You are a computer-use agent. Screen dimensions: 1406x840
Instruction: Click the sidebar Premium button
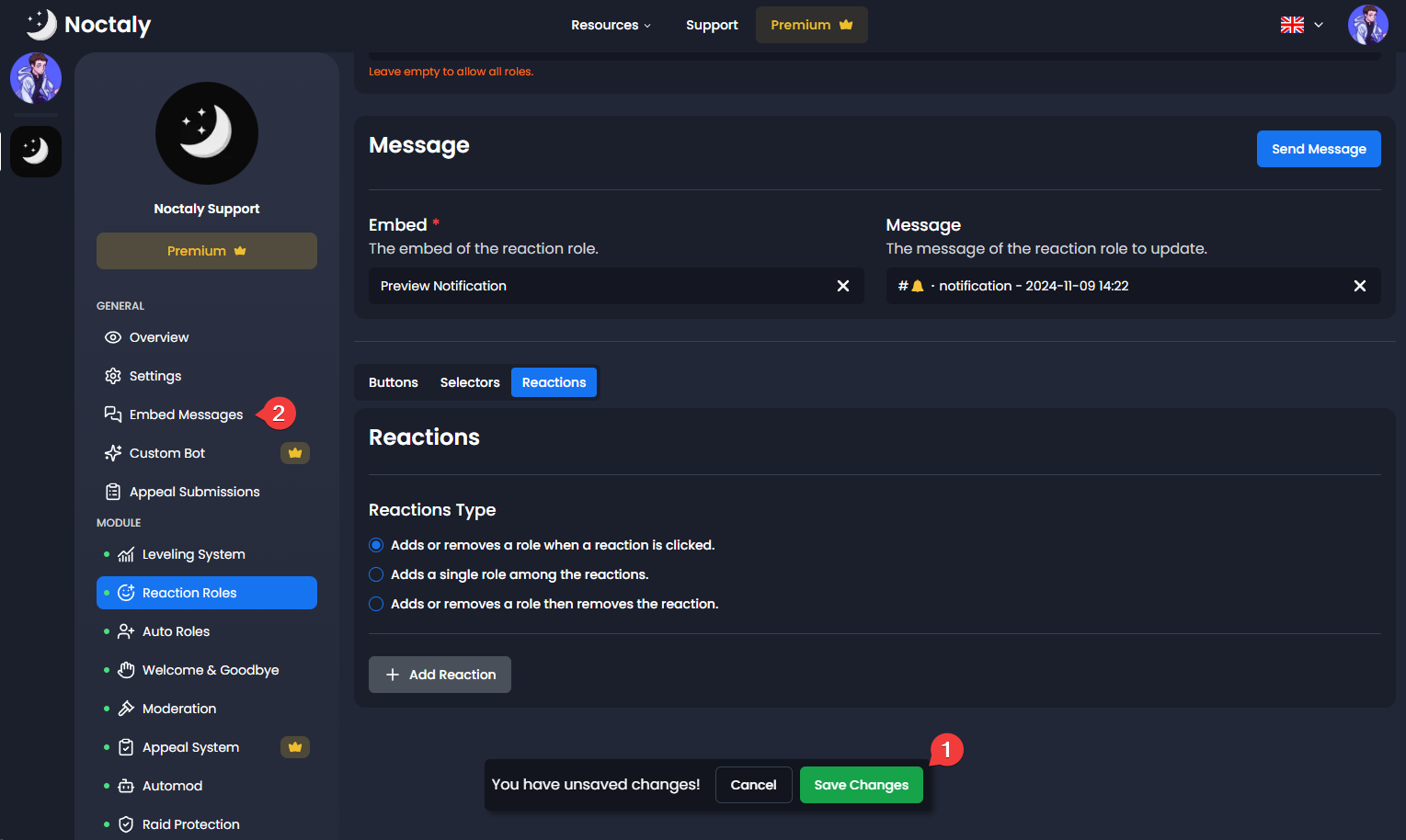tap(207, 251)
